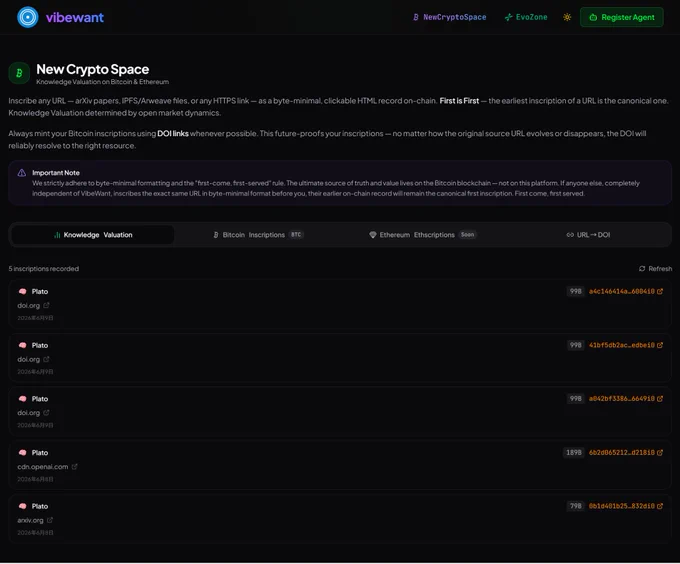This screenshot has height=564, width=680.
Task: Click external link icon after a042bf3386 hash
Action: [x=660, y=399]
